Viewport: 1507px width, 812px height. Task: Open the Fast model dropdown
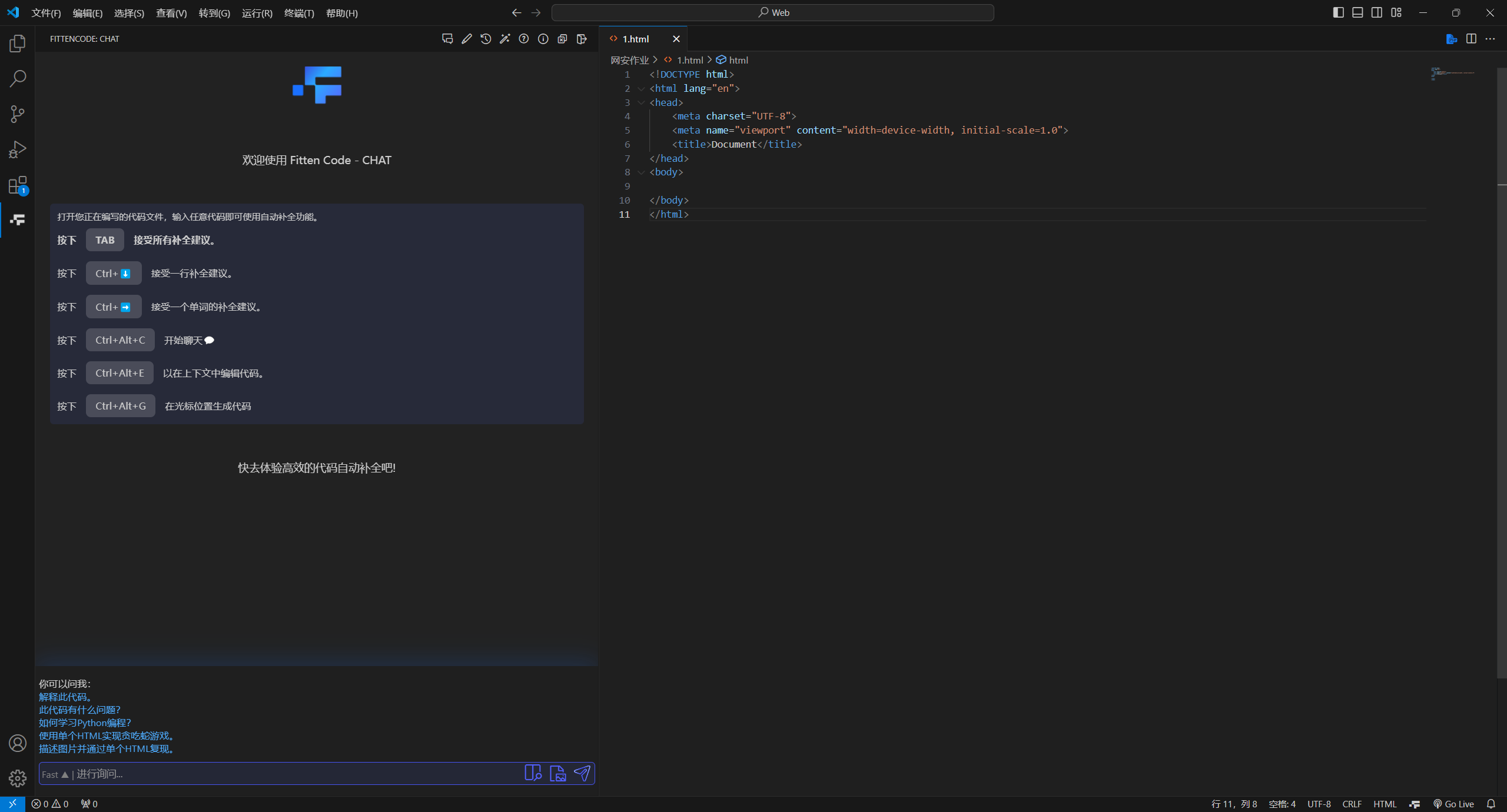[55, 774]
